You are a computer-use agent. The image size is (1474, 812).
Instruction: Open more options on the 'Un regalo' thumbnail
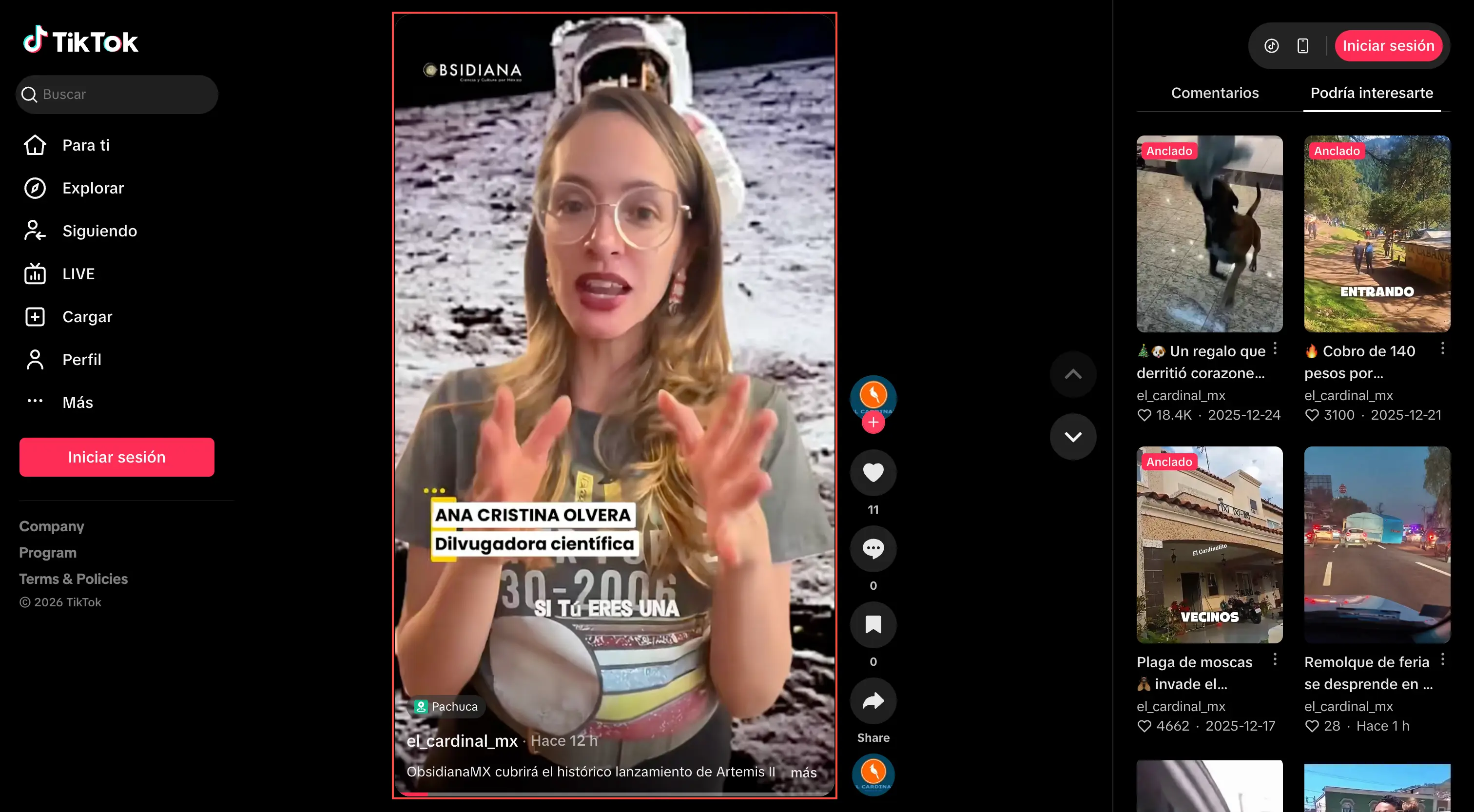(1275, 349)
